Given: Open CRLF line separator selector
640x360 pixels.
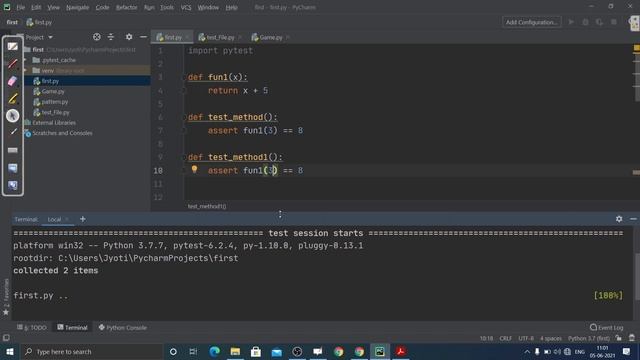Looking at the screenshot, I should 505,338.
